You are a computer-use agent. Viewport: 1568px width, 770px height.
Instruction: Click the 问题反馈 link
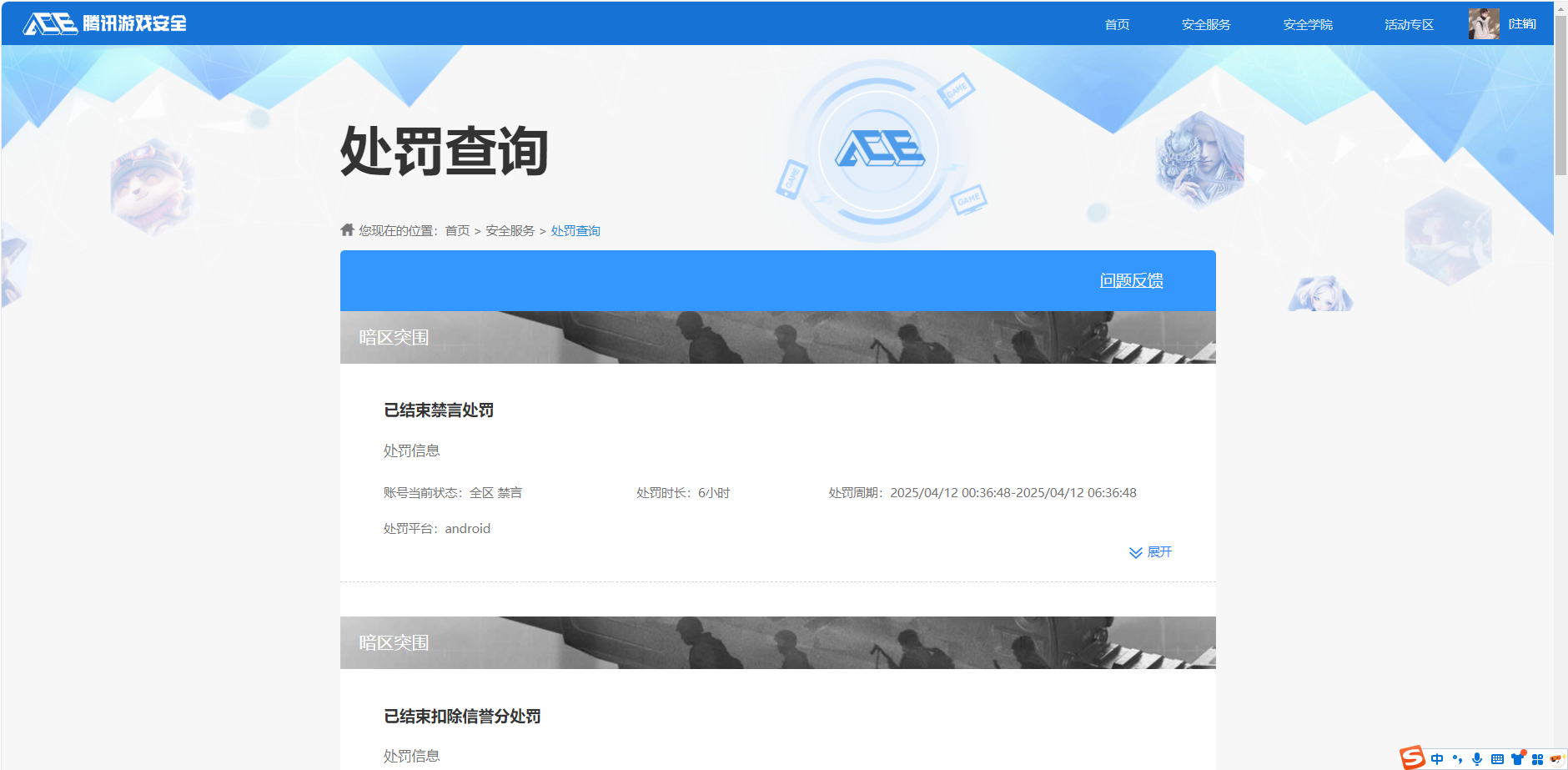tap(1131, 281)
